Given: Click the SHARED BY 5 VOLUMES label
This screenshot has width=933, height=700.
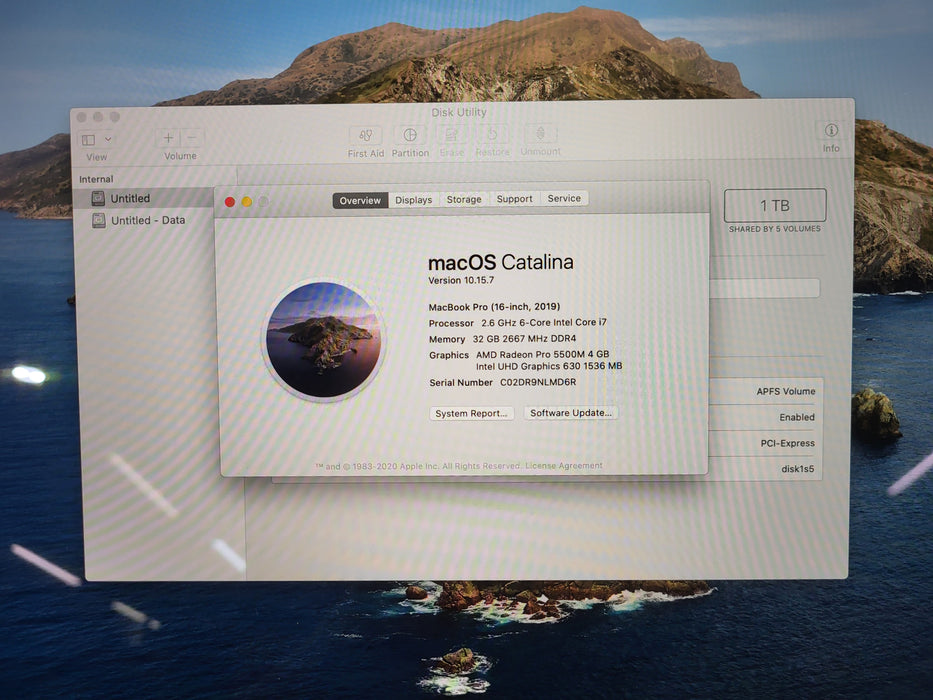Looking at the screenshot, I should [775, 229].
